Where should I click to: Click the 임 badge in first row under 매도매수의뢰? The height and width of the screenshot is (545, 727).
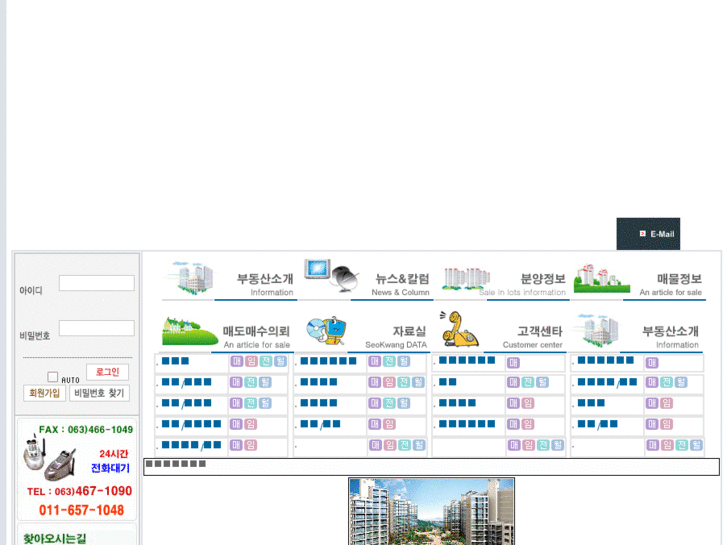(251, 361)
